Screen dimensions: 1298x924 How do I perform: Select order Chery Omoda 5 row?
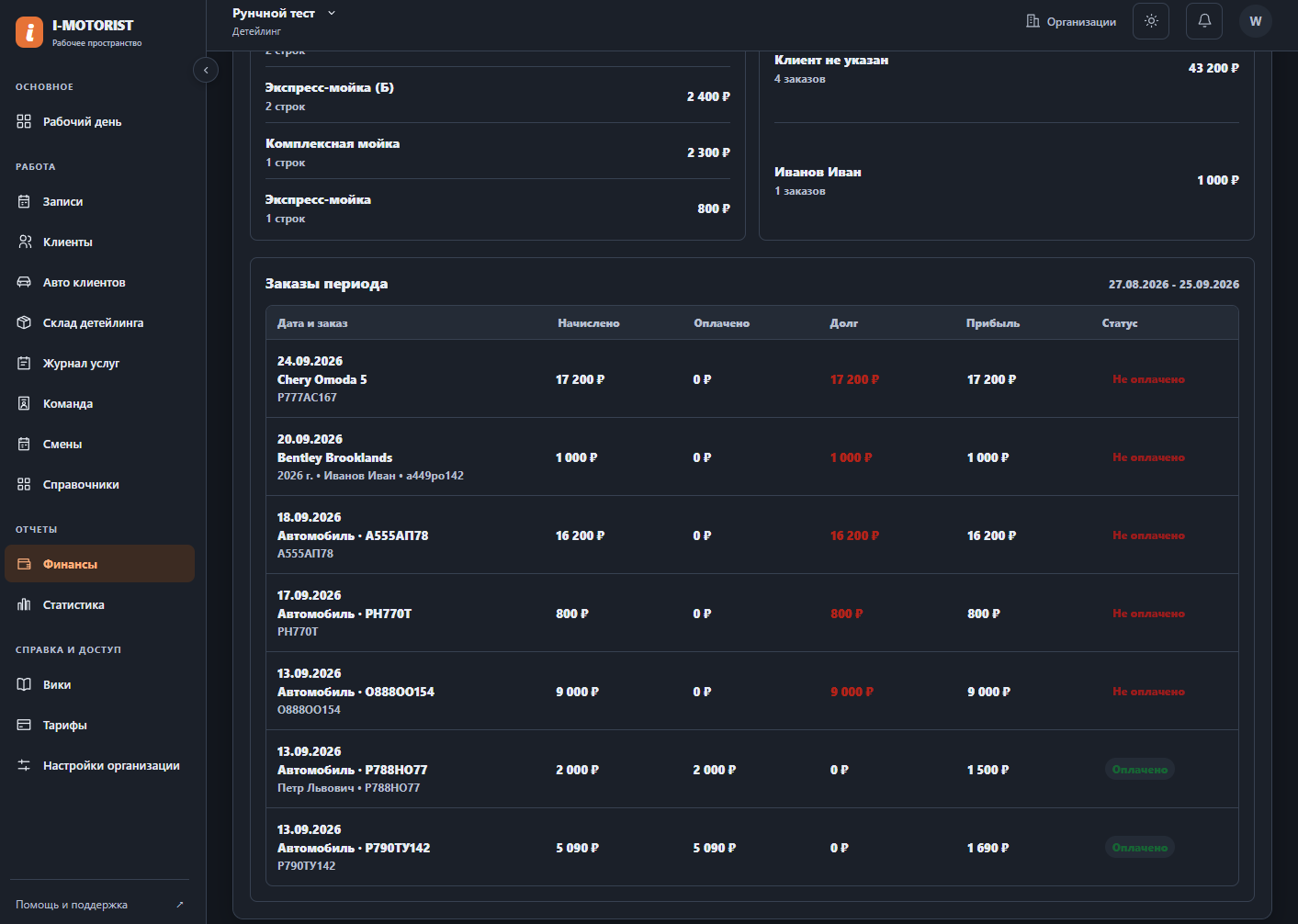tap(751, 379)
